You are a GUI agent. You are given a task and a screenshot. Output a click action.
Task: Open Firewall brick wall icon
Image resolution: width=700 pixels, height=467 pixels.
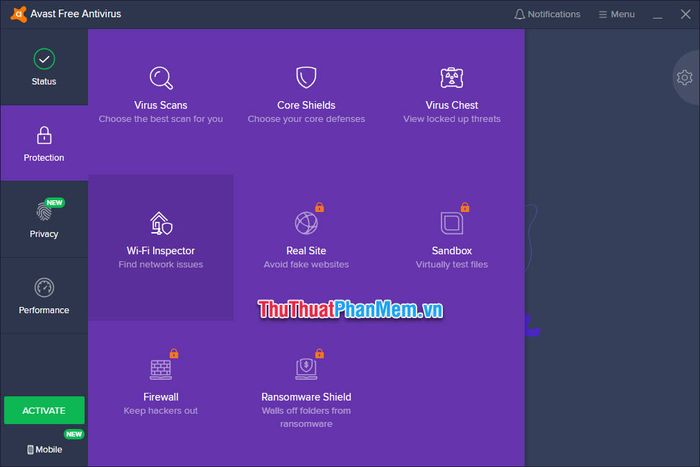(161, 369)
